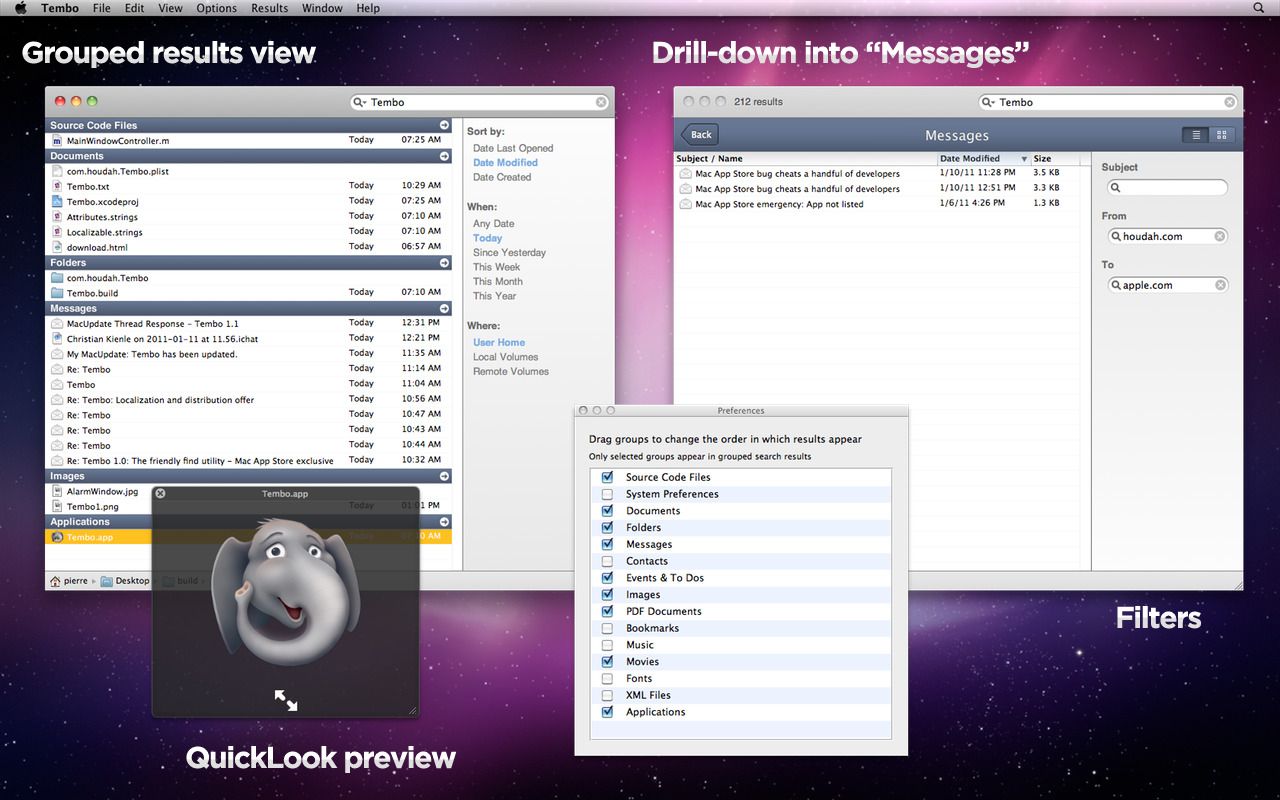Viewport: 1280px width, 800px height.
Task: Select Tembo.xcodeproj file icon
Action: 57,202
